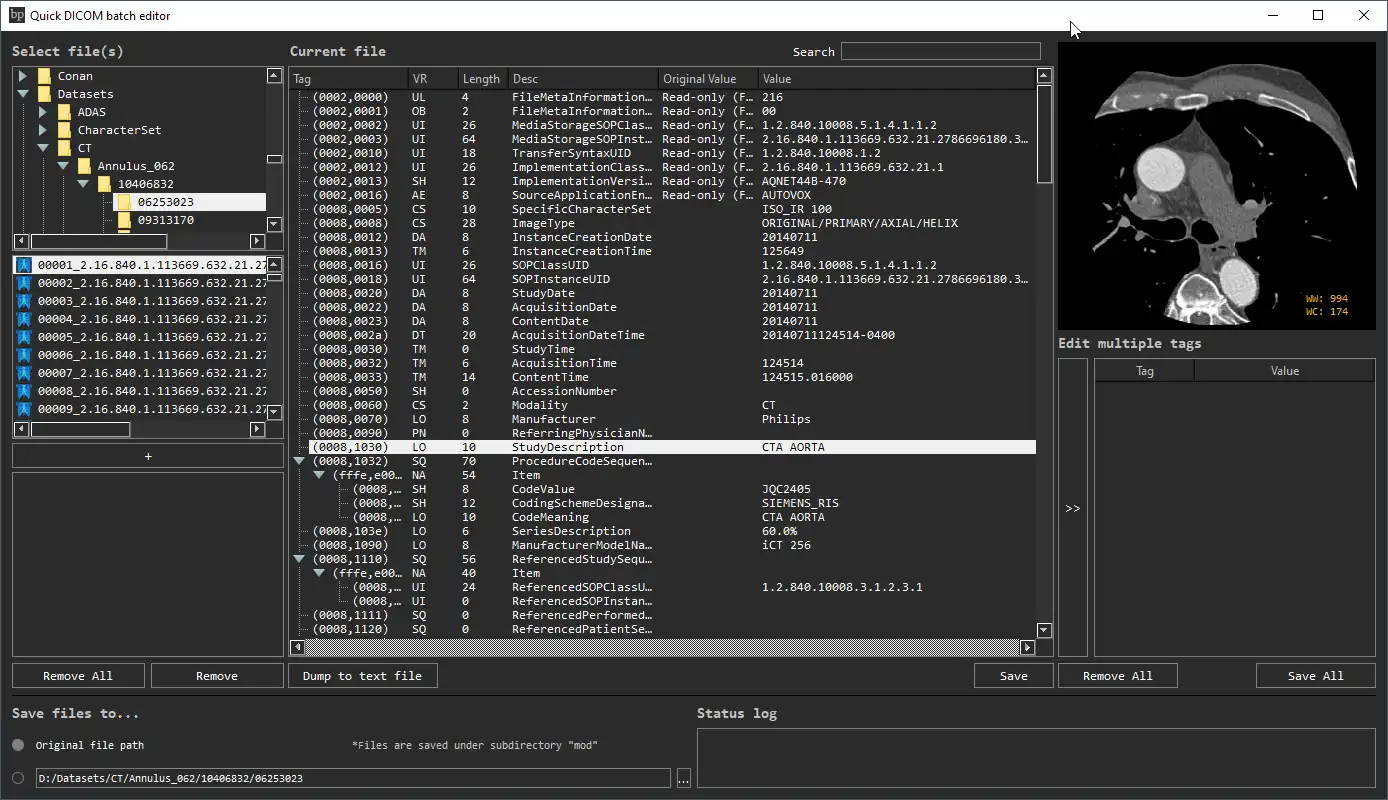Viewport: 1388px width, 800px height.
Task: Select the "Original file path" radio button
Action: coord(16,744)
